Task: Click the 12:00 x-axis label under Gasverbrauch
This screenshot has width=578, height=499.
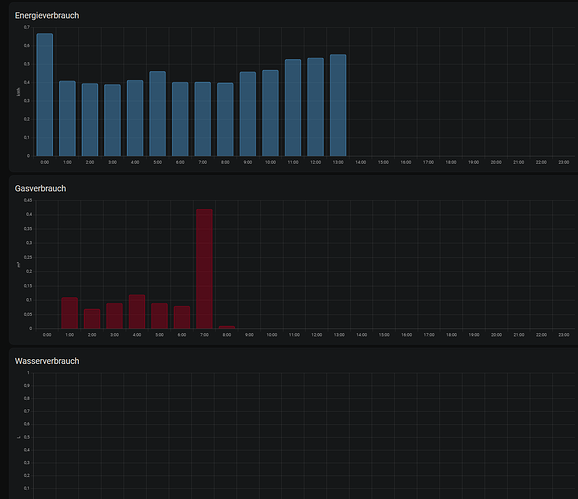Action: (317, 335)
